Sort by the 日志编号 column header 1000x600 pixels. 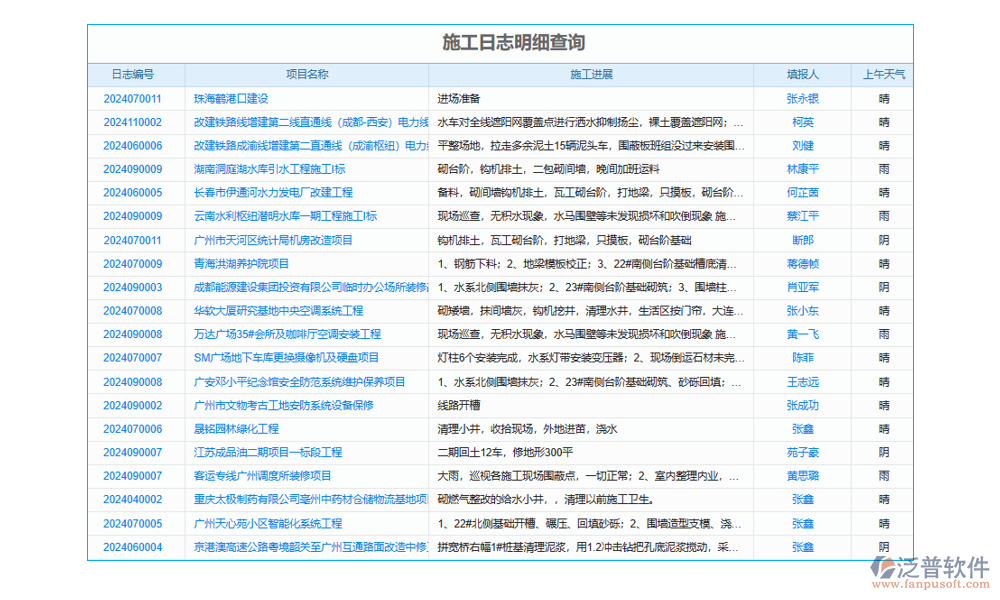point(132,75)
